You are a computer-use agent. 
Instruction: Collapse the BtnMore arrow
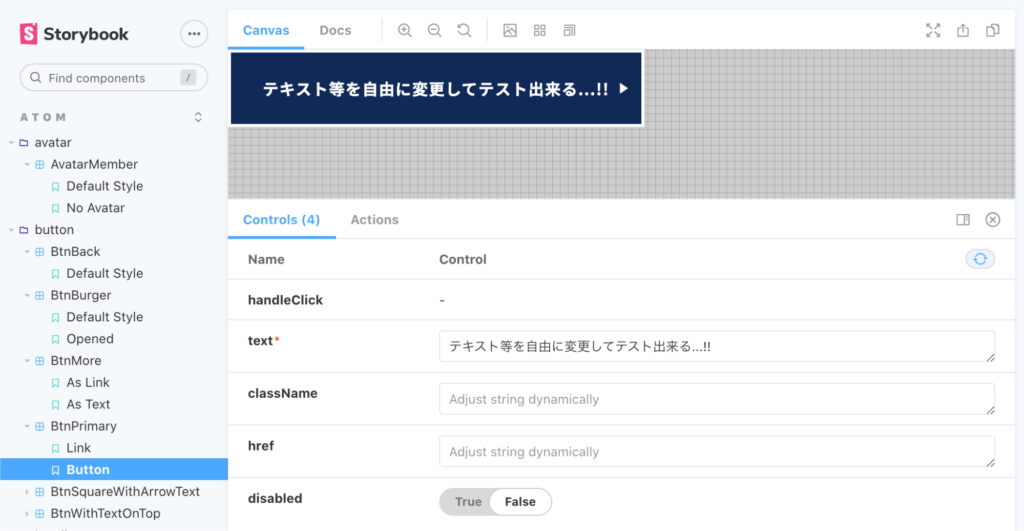click(x=27, y=361)
